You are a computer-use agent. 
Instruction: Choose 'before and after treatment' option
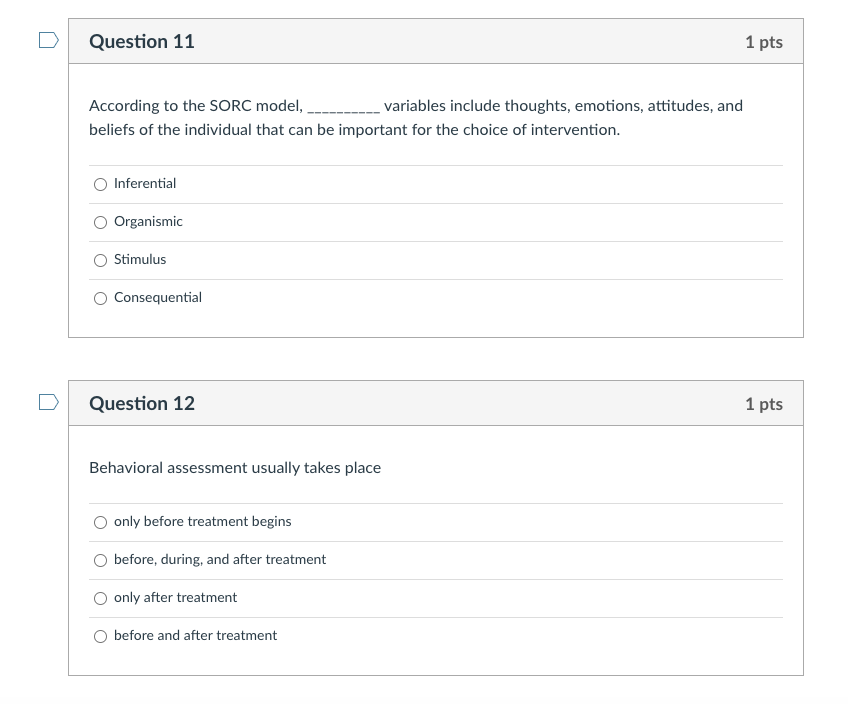coord(100,636)
